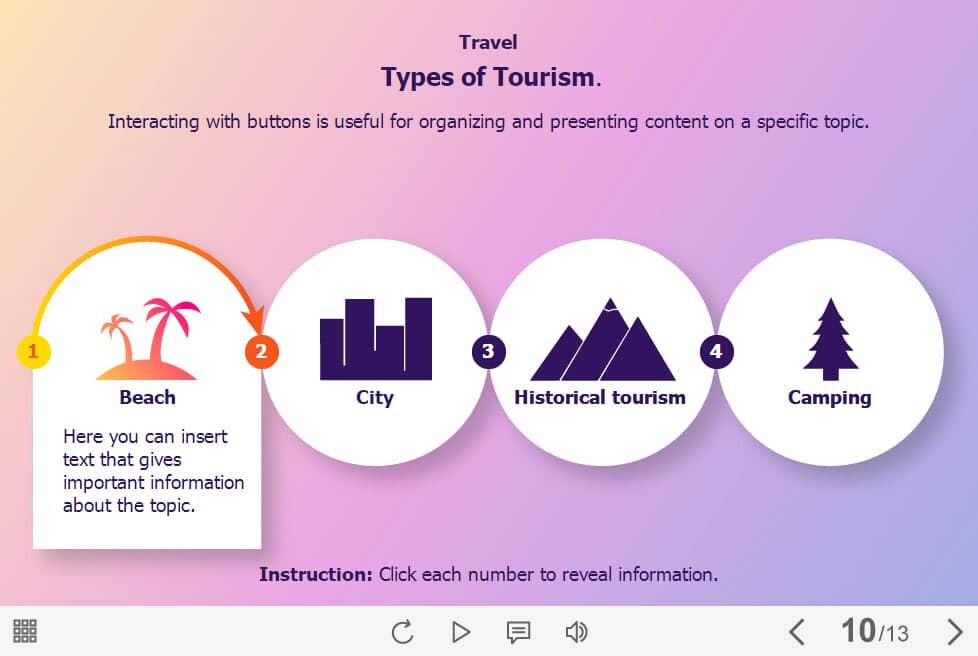Mute audio with the speaker icon
Screen dimensions: 978x656
click(576, 632)
